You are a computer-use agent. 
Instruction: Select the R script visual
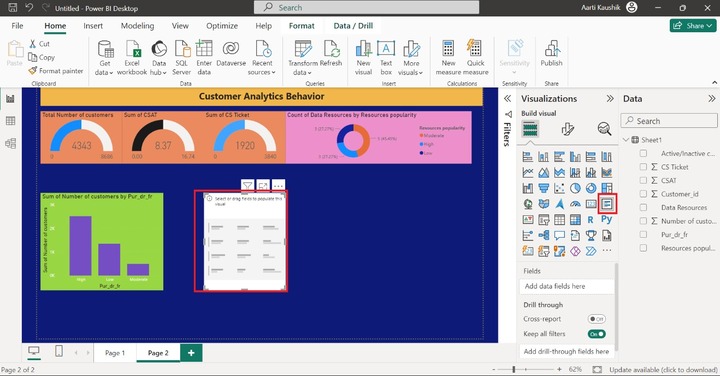(591, 220)
